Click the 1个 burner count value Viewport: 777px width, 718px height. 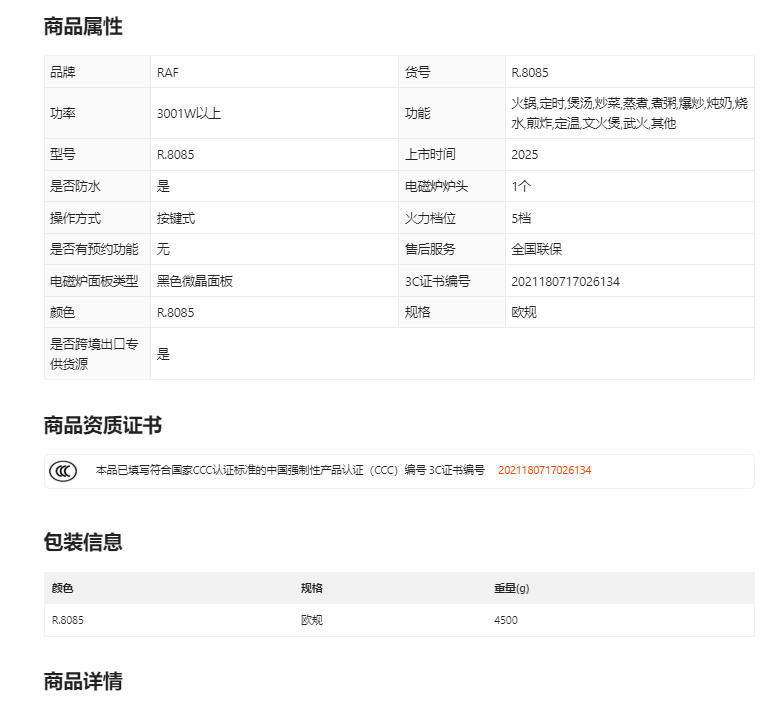[521, 186]
